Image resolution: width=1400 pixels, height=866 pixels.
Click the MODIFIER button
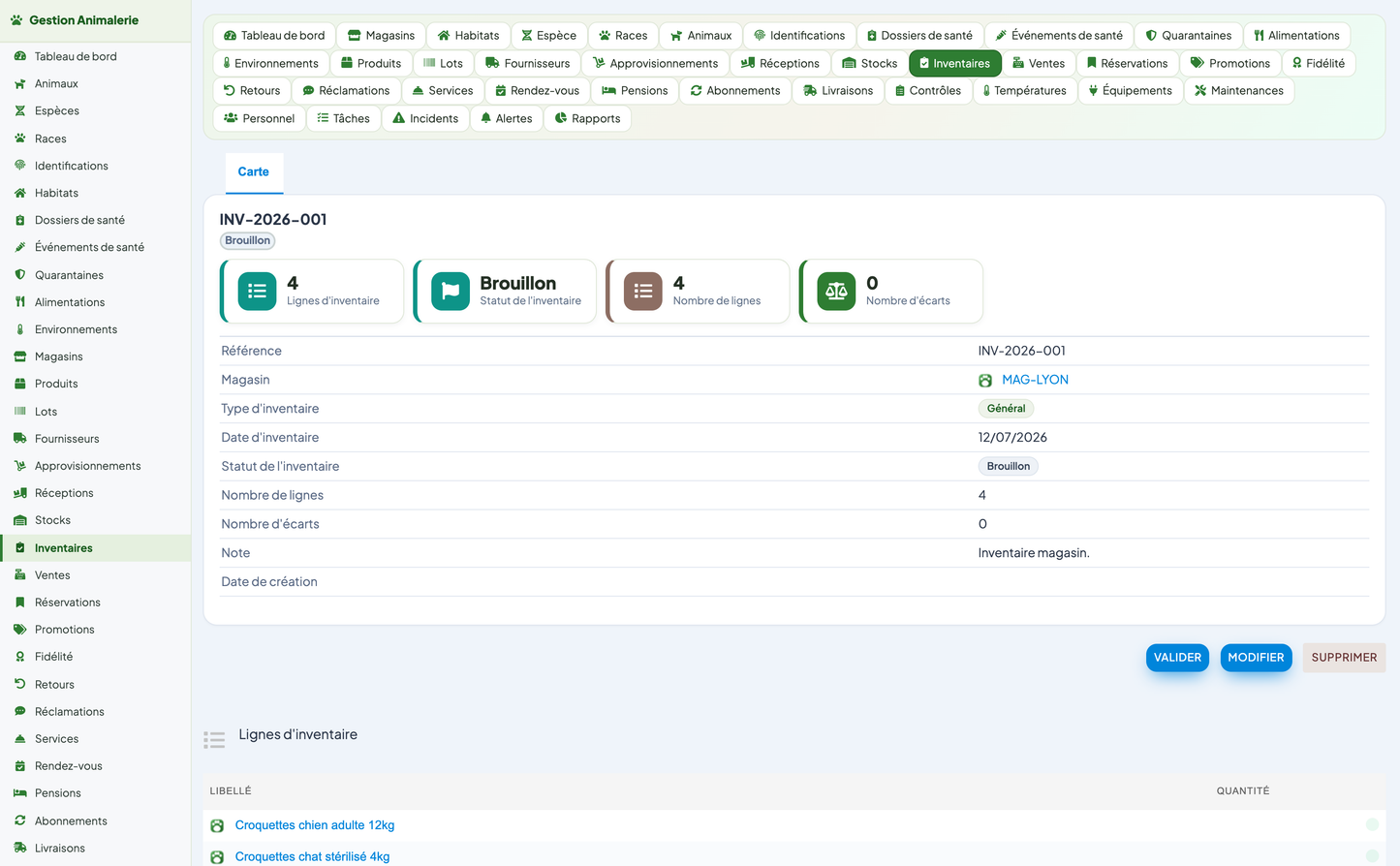click(1256, 658)
